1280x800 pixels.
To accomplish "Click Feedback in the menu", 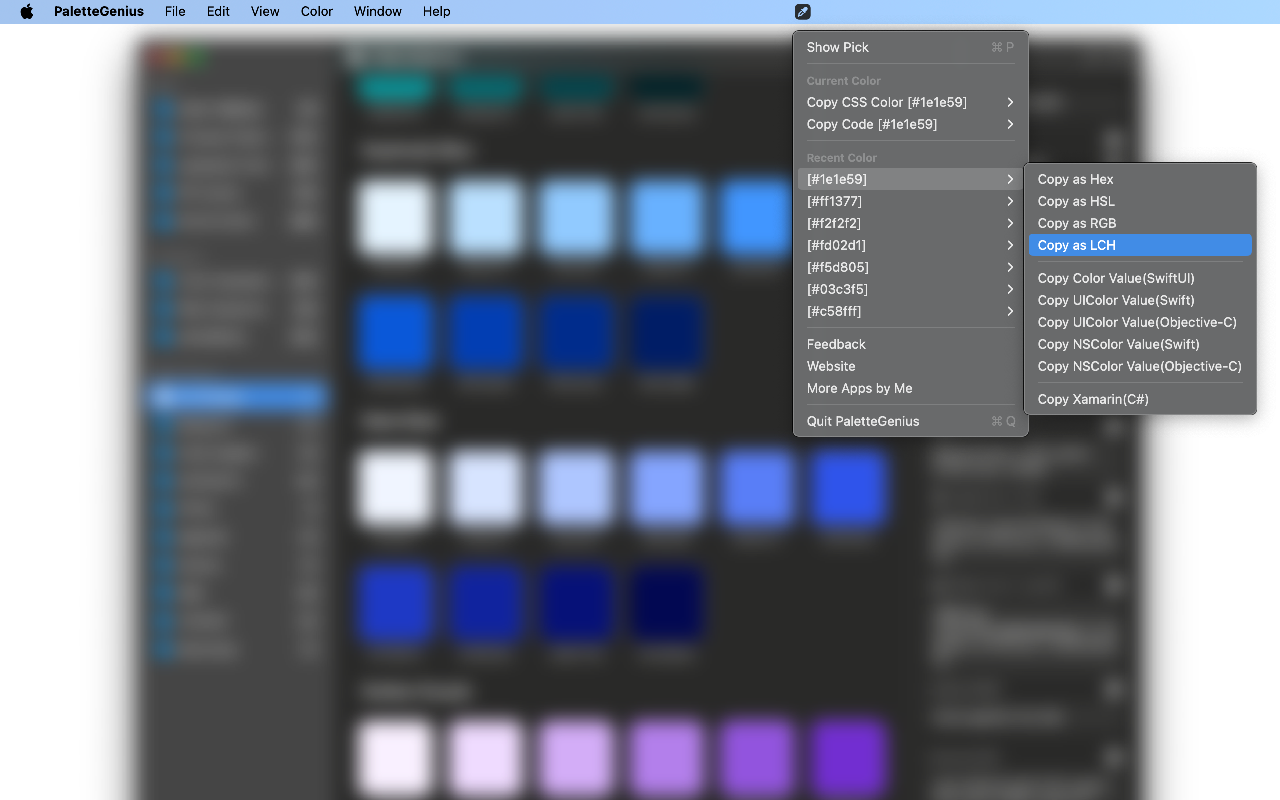I will tap(910, 344).
